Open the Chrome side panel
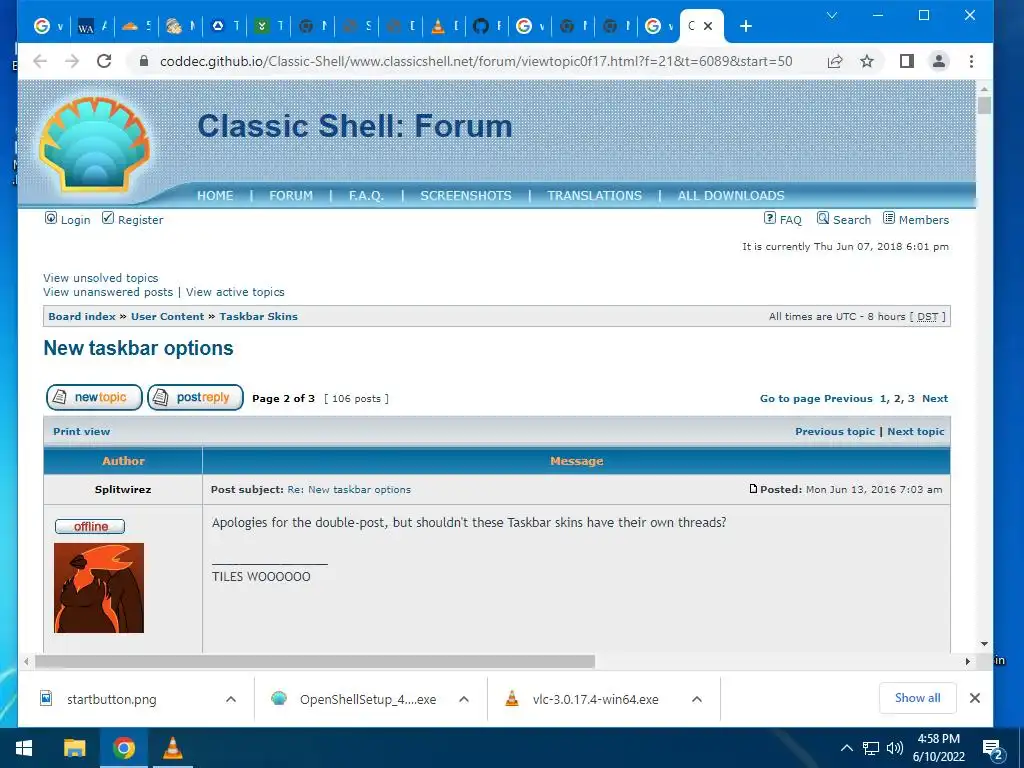The width and height of the screenshot is (1024, 768). [906, 61]
